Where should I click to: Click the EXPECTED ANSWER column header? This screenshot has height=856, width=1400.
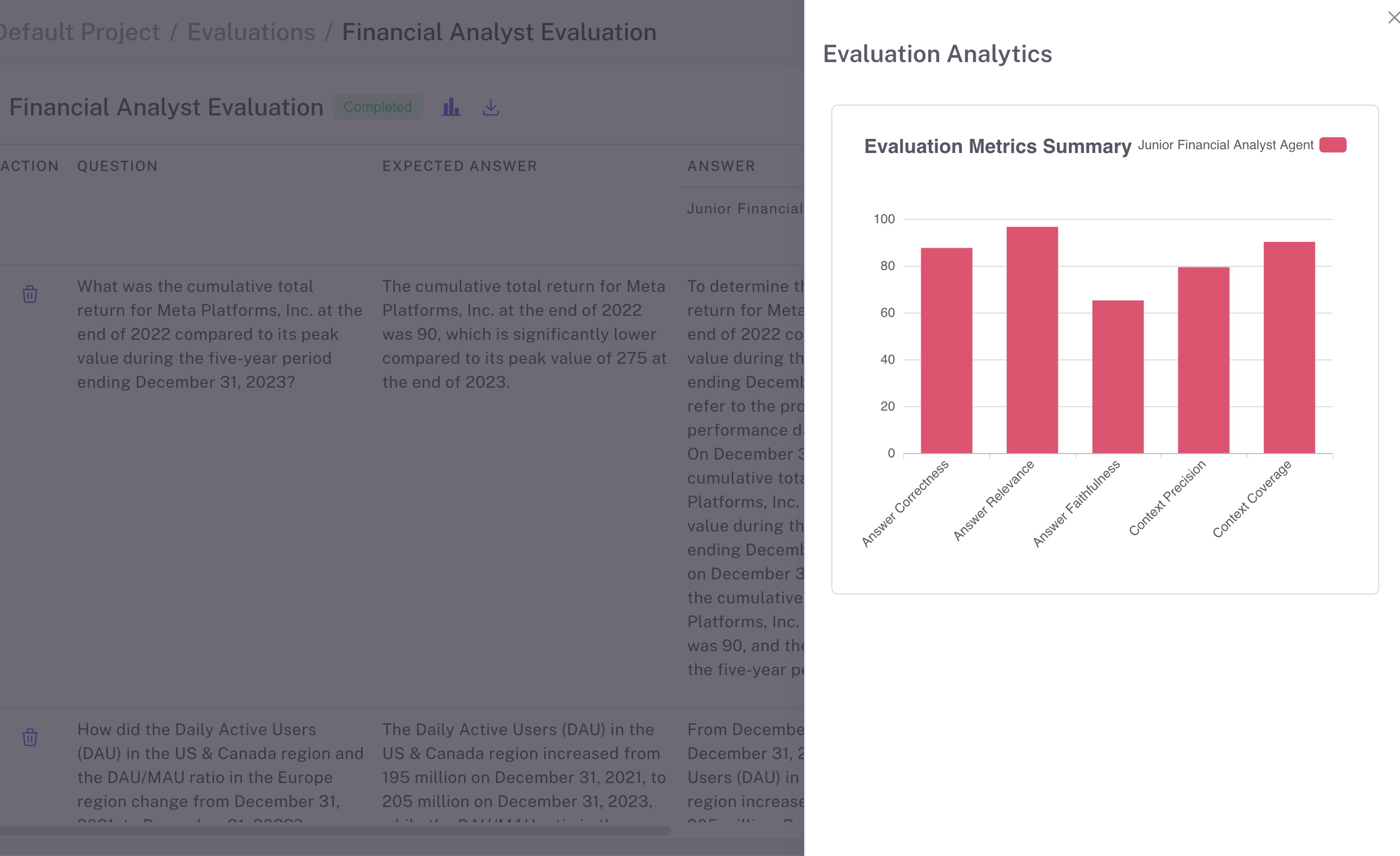coord(459,166)
